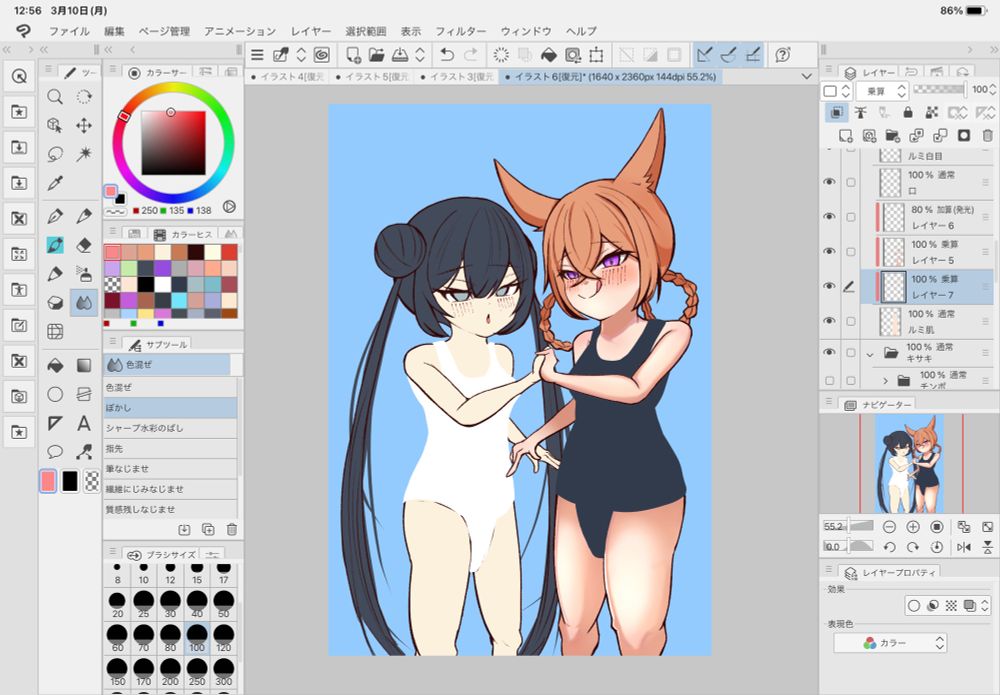Toggle Clip to layer below icon
Image resolution: width=1000 pixels, height=695 pixels.
836,113
